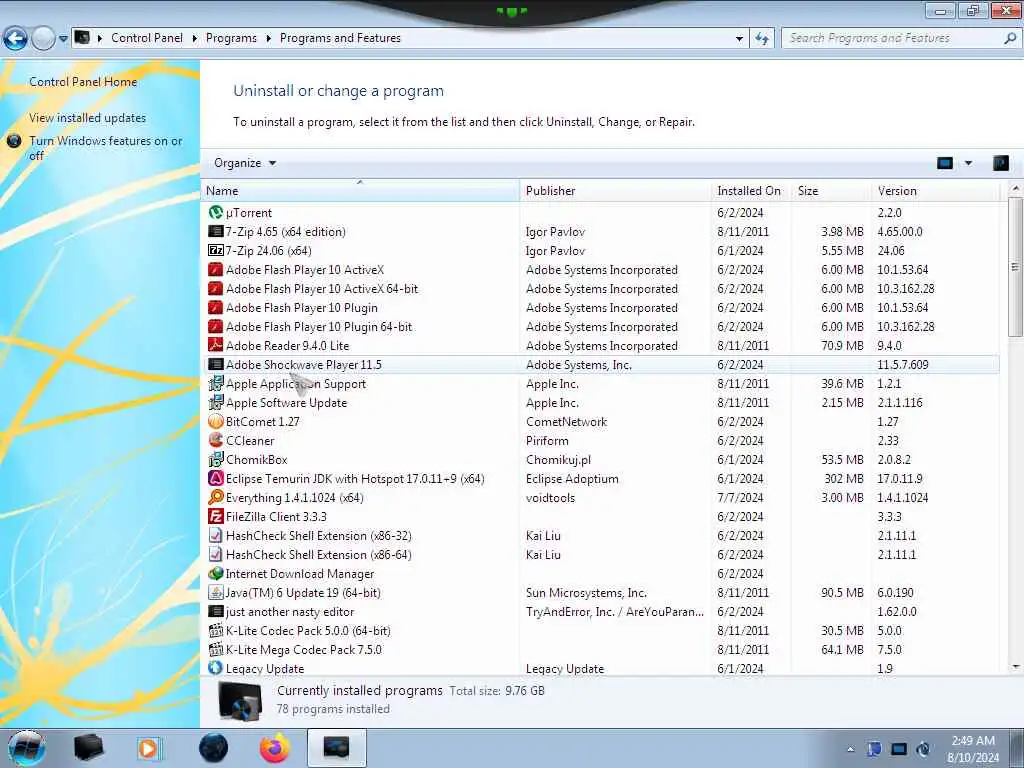This screenshot has width=1024, height=768.
Task: Show hidden tray icons arrow
Action: [x=850, y=750]
